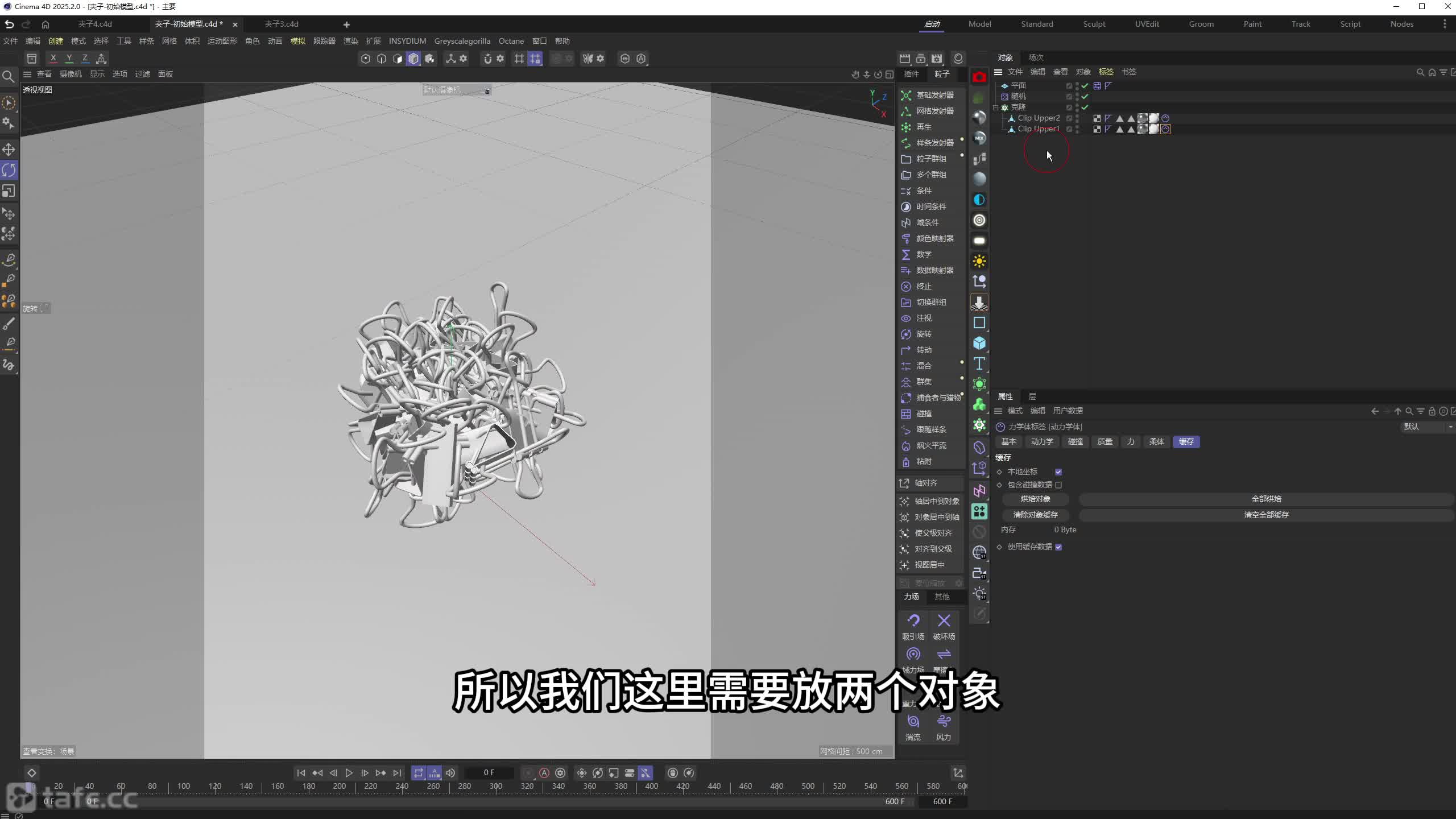Open the 默认 dropdown in attributes panel
1456x819 pixels.
[x=1426, y=427]
